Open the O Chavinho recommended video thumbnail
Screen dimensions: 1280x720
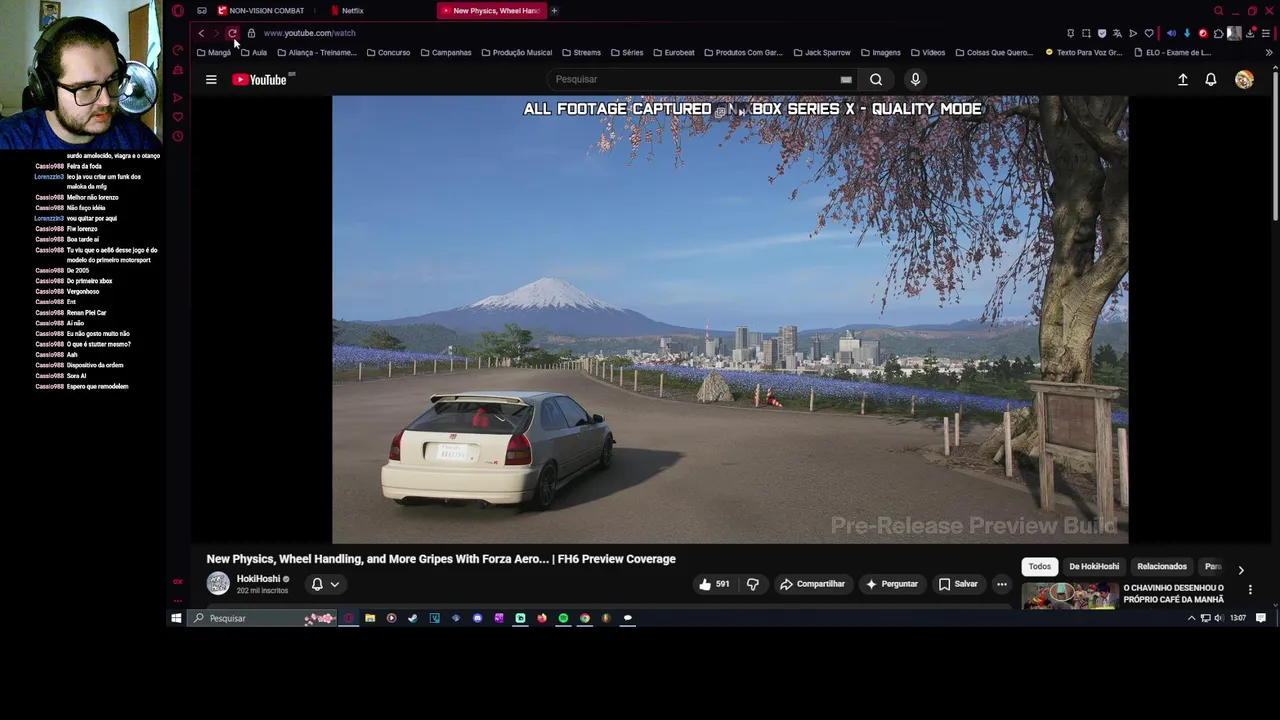point(1070,595)
